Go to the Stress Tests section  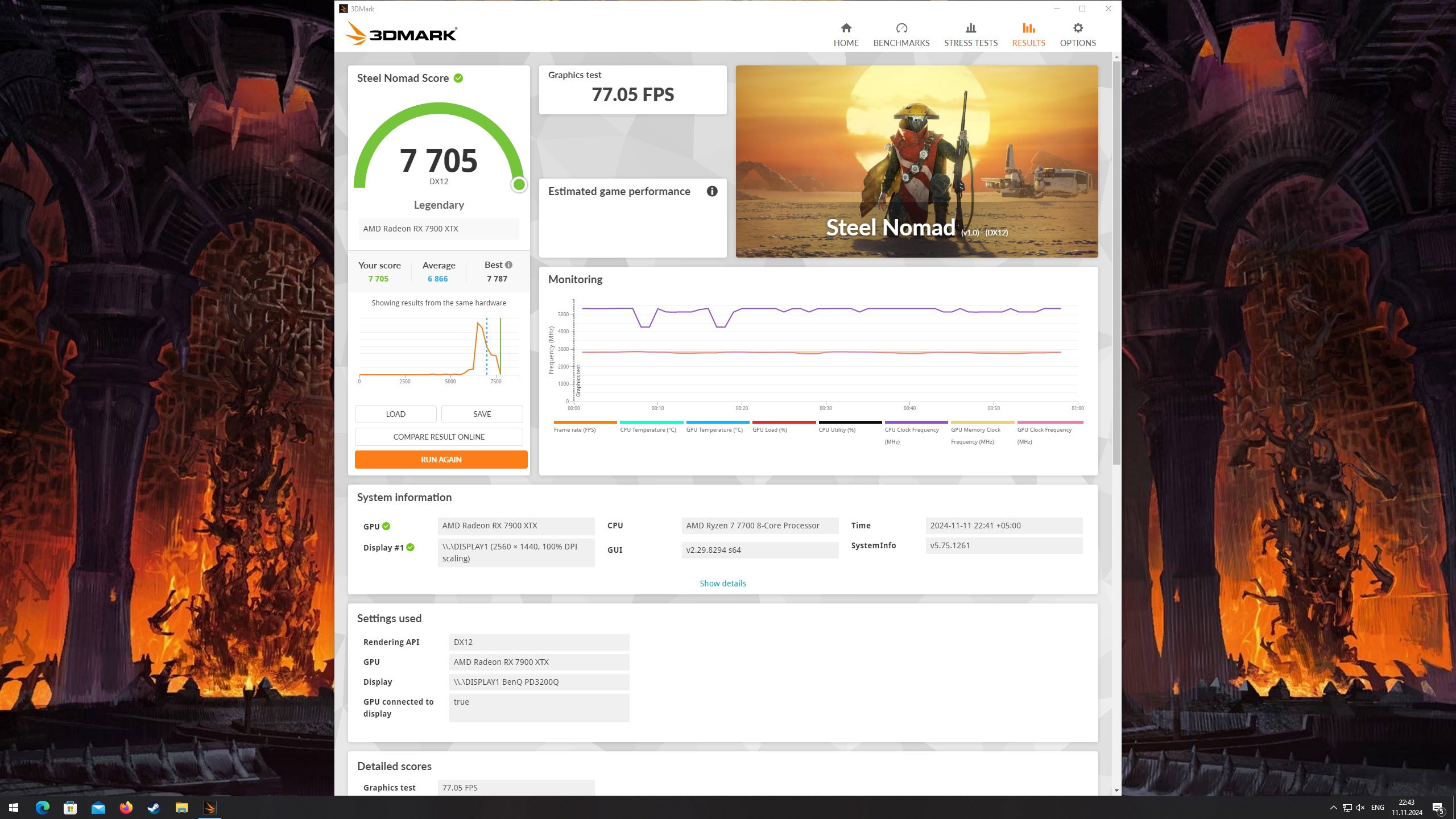pos(970,35)
